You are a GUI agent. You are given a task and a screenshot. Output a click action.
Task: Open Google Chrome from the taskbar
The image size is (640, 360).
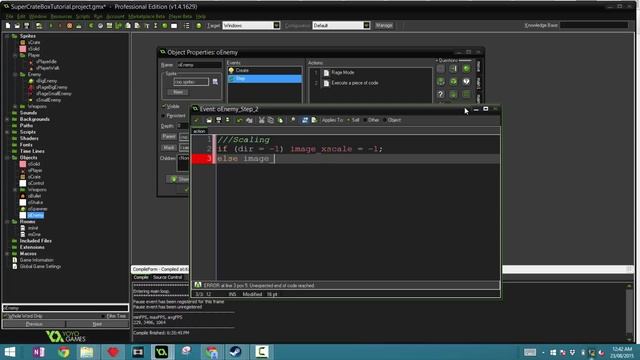[63, 352]
